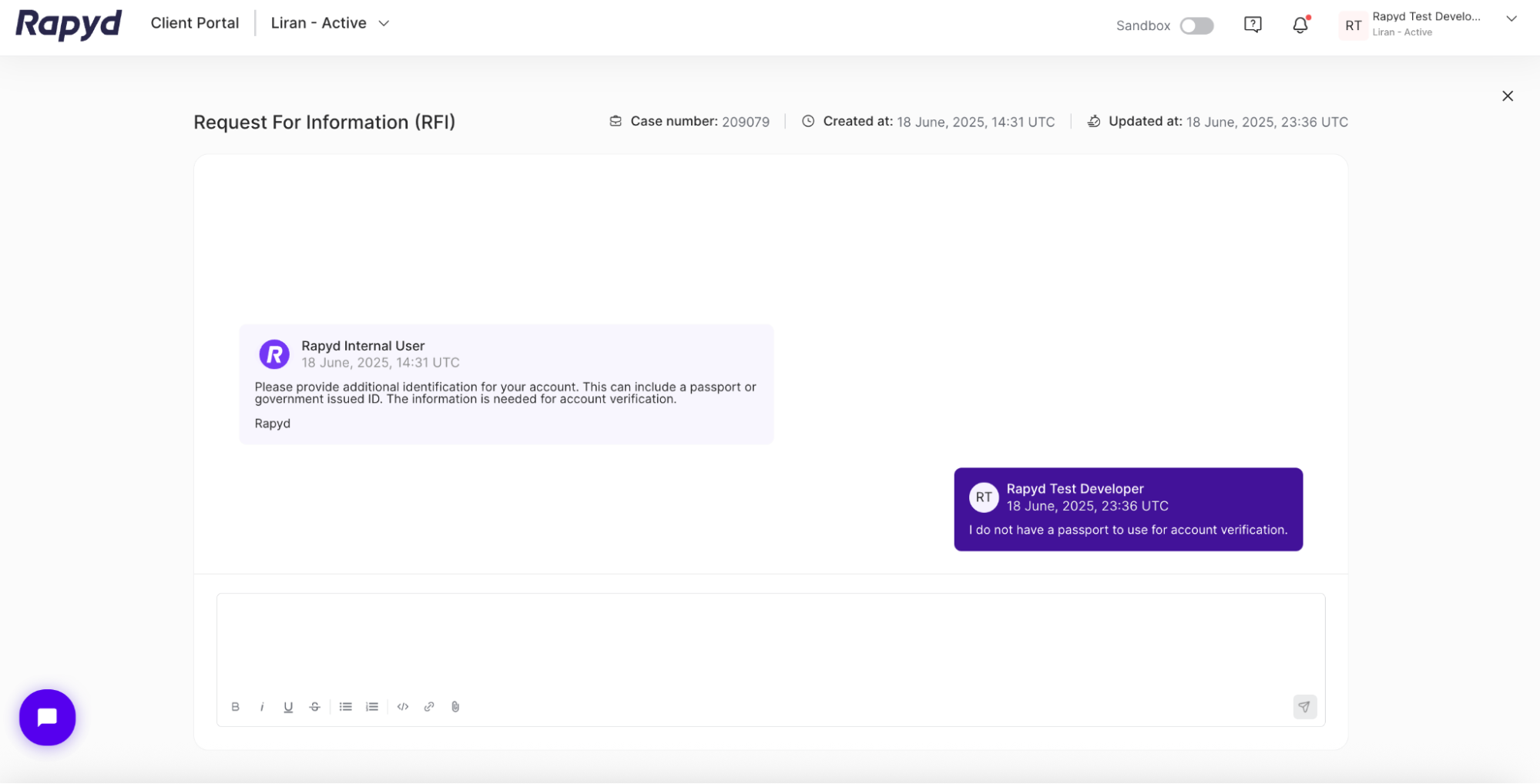Attach a file using the paperclip icon
Image resolution: width=1540 pixels, height=784 pixels.
point(455,706)
